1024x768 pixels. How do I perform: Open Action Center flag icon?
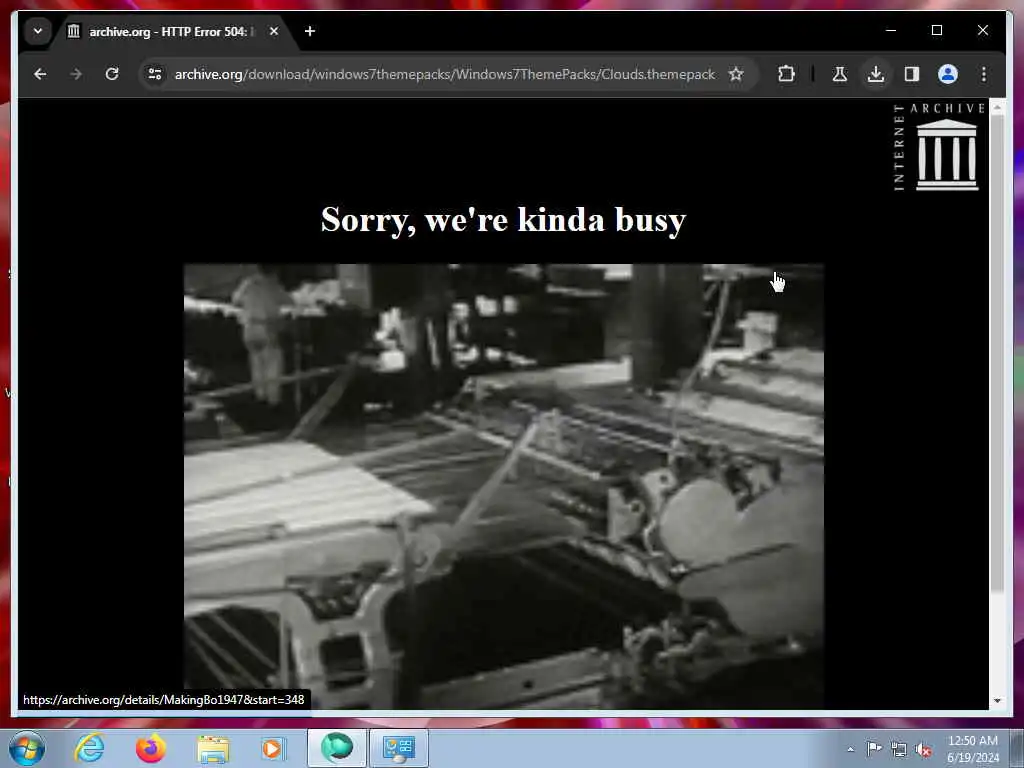pos(874,749)
